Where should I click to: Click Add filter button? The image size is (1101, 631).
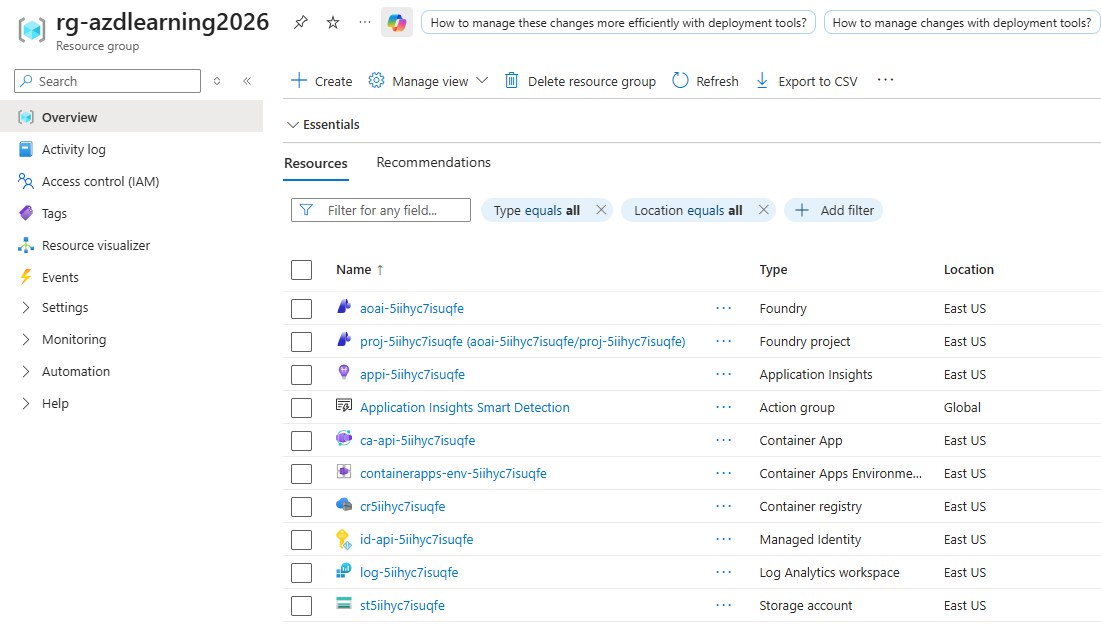point(833,210)
